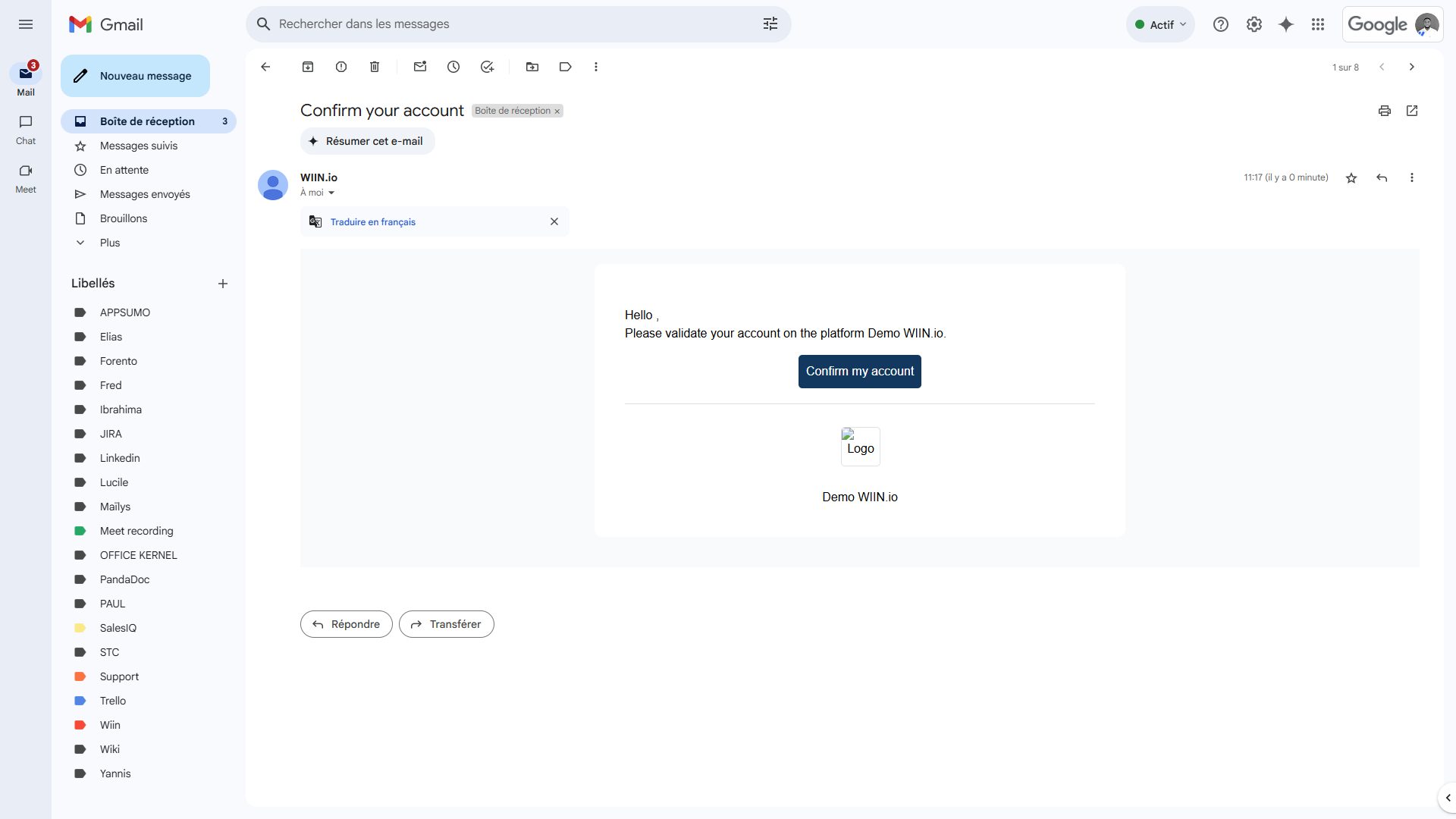
Task: Open email in a new window
Action: pos(1412,111)
